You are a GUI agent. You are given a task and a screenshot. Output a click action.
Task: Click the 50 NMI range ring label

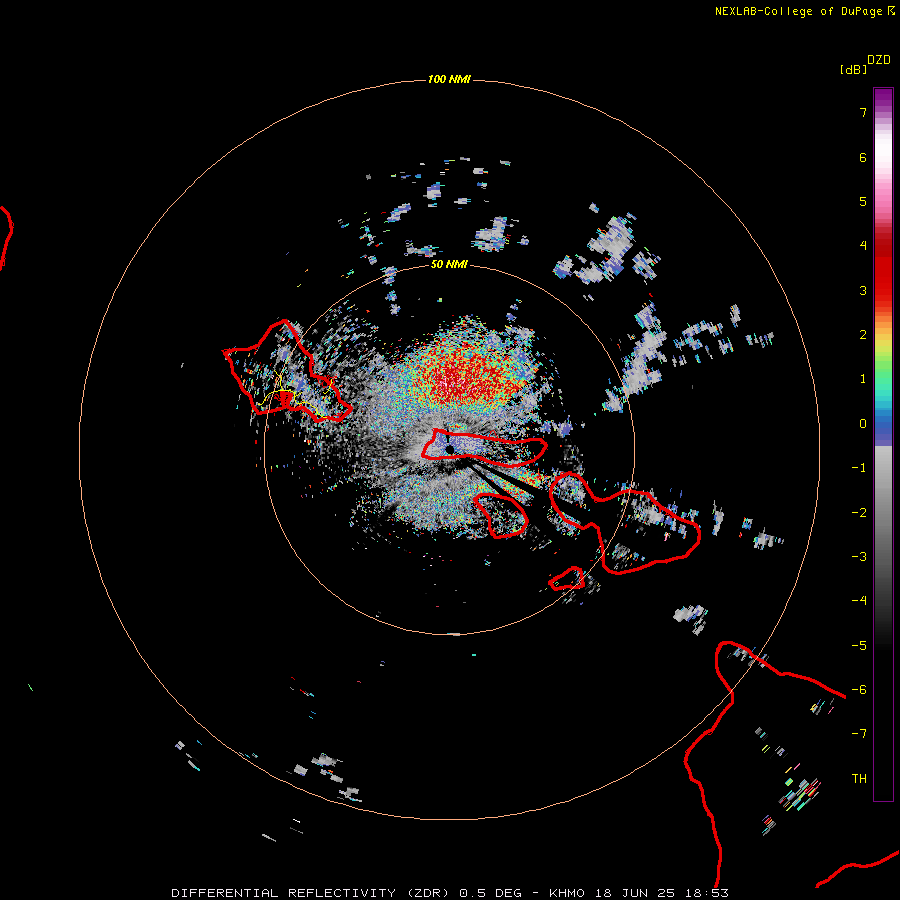[x=449, y=264]
